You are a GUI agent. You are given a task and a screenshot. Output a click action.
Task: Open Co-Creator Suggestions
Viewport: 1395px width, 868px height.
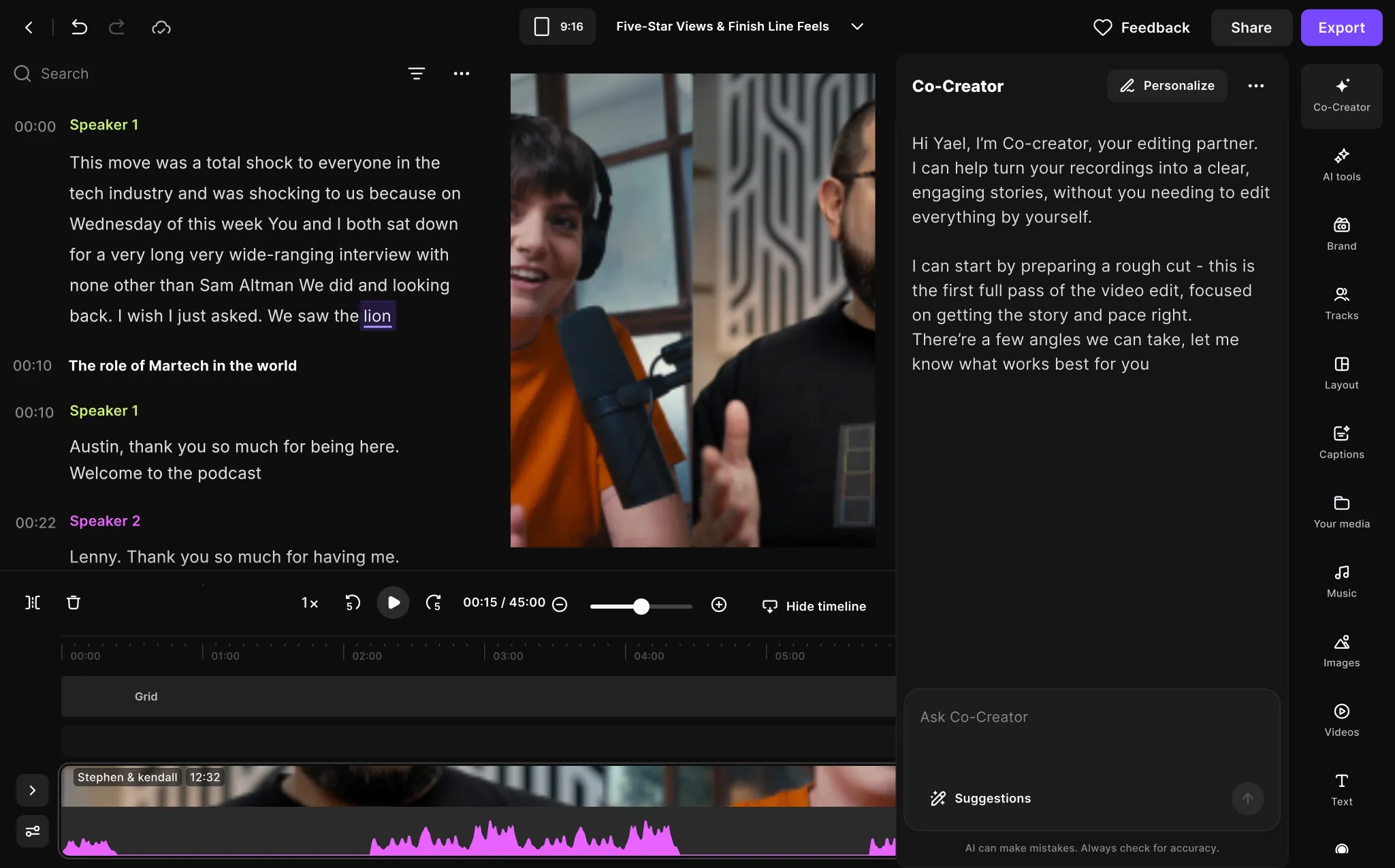click(x=980, y=799)
